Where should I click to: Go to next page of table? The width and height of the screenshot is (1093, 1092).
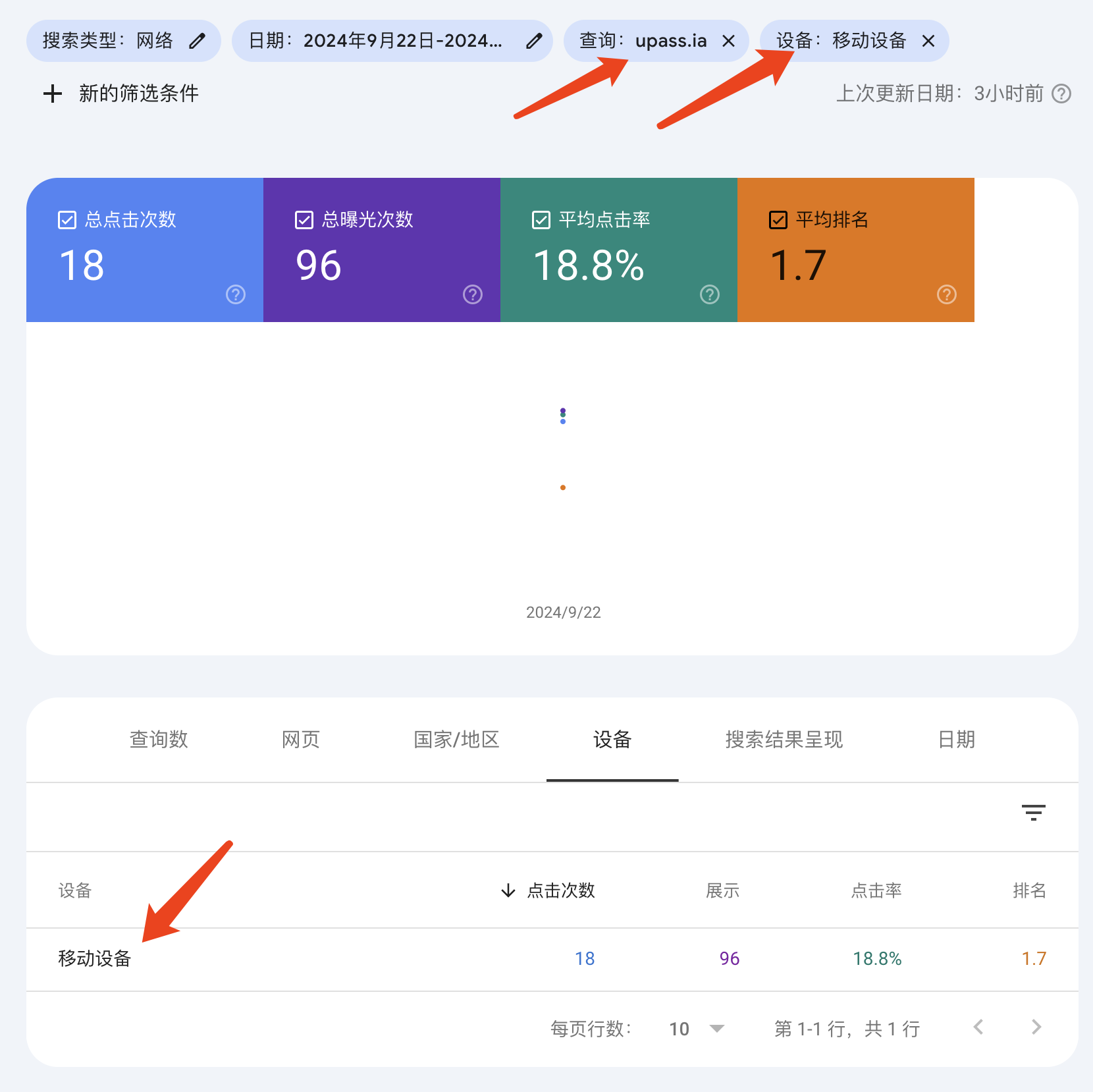1036,1027
